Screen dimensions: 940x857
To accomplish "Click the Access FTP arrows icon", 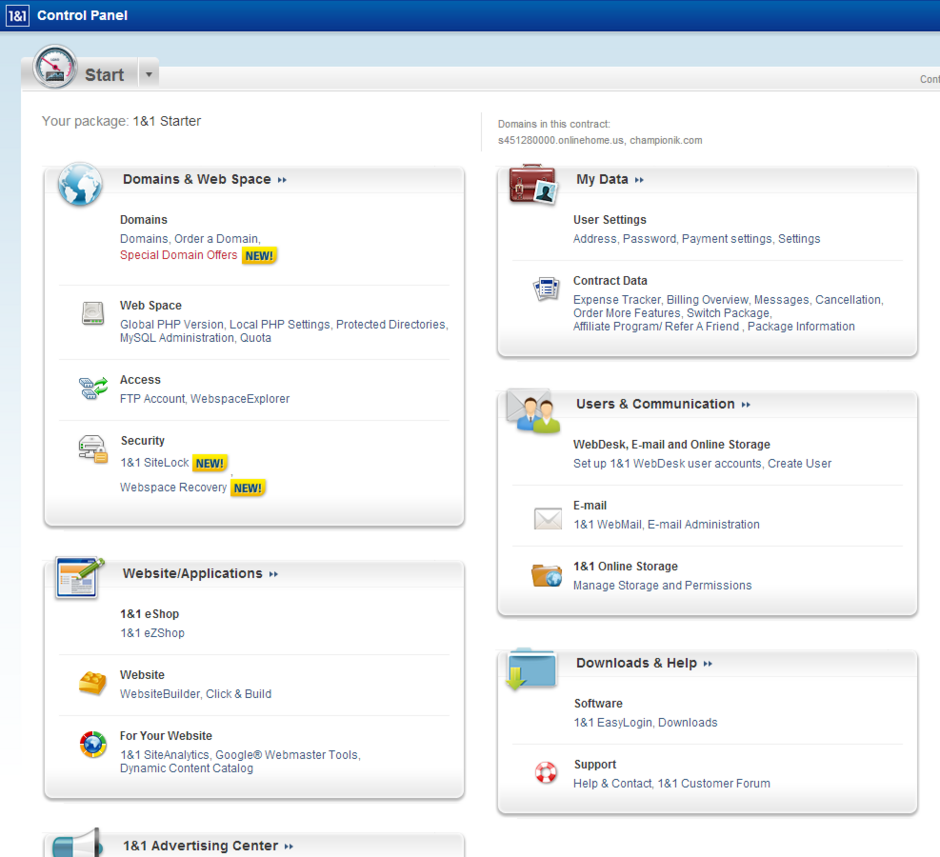I will (x=93, y=388).
